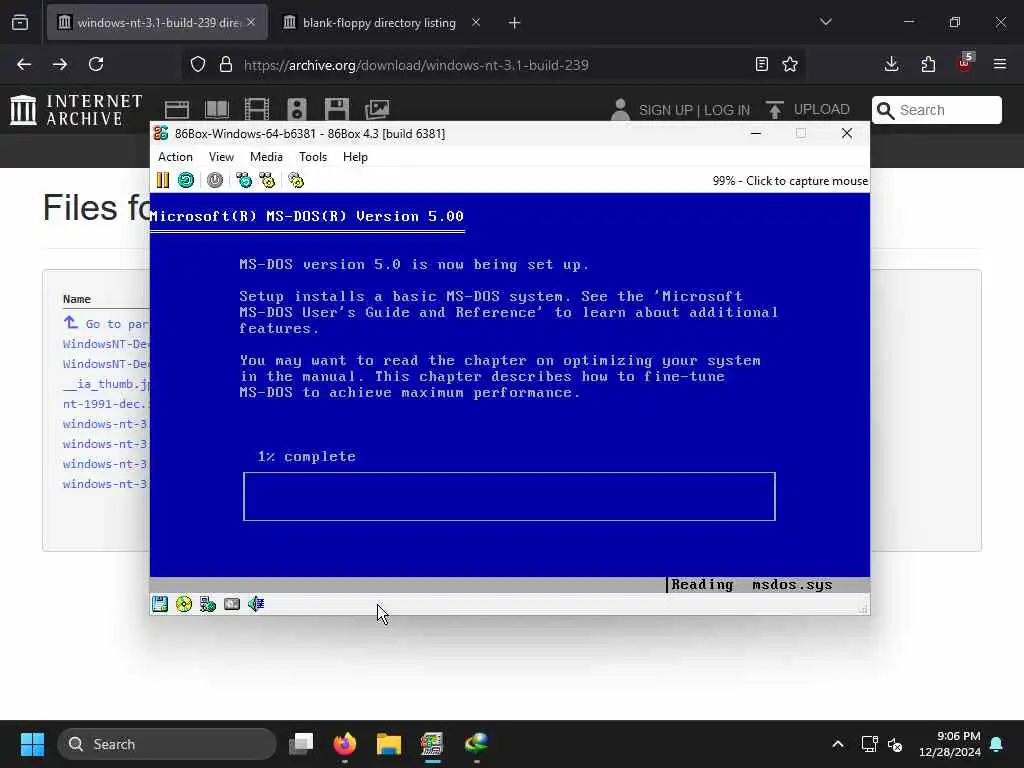Click the 86Box ACPI power-off icon
The height and width of the screenshot is (768, 1024).
[x=215, y=180]
